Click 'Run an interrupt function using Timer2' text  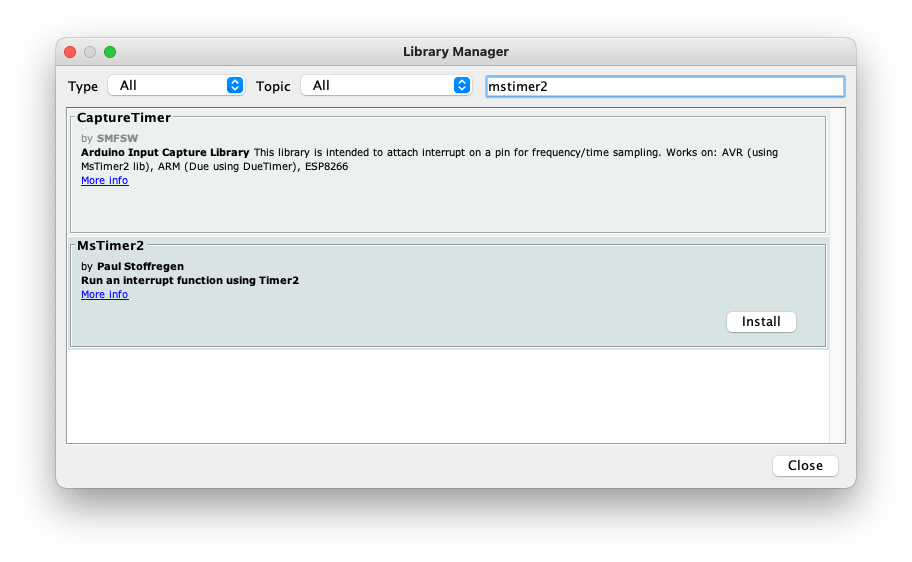click(x=190, y=280)
